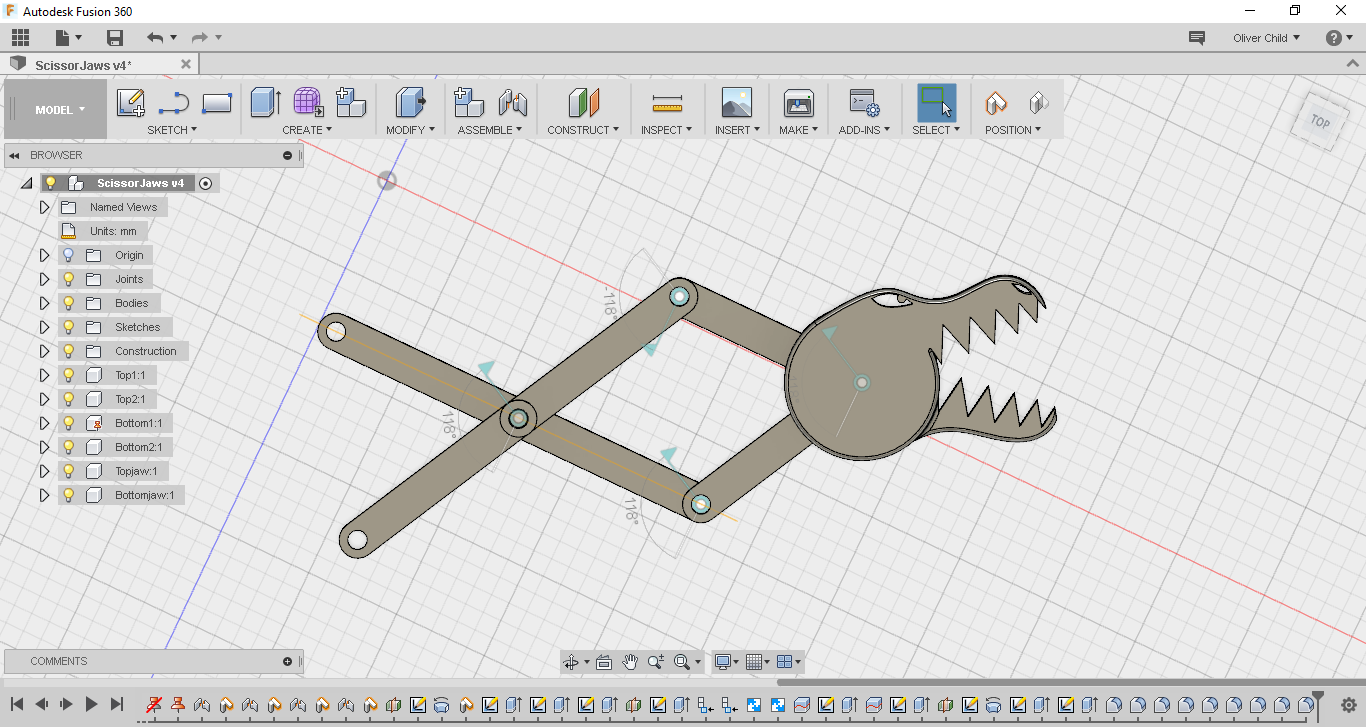The width and height of the screenshot is (1366, 727).
Task: Toggle visibility bulb for Bottomjaw:1 component
Action: pyautogui.click(x=67, y=494)
